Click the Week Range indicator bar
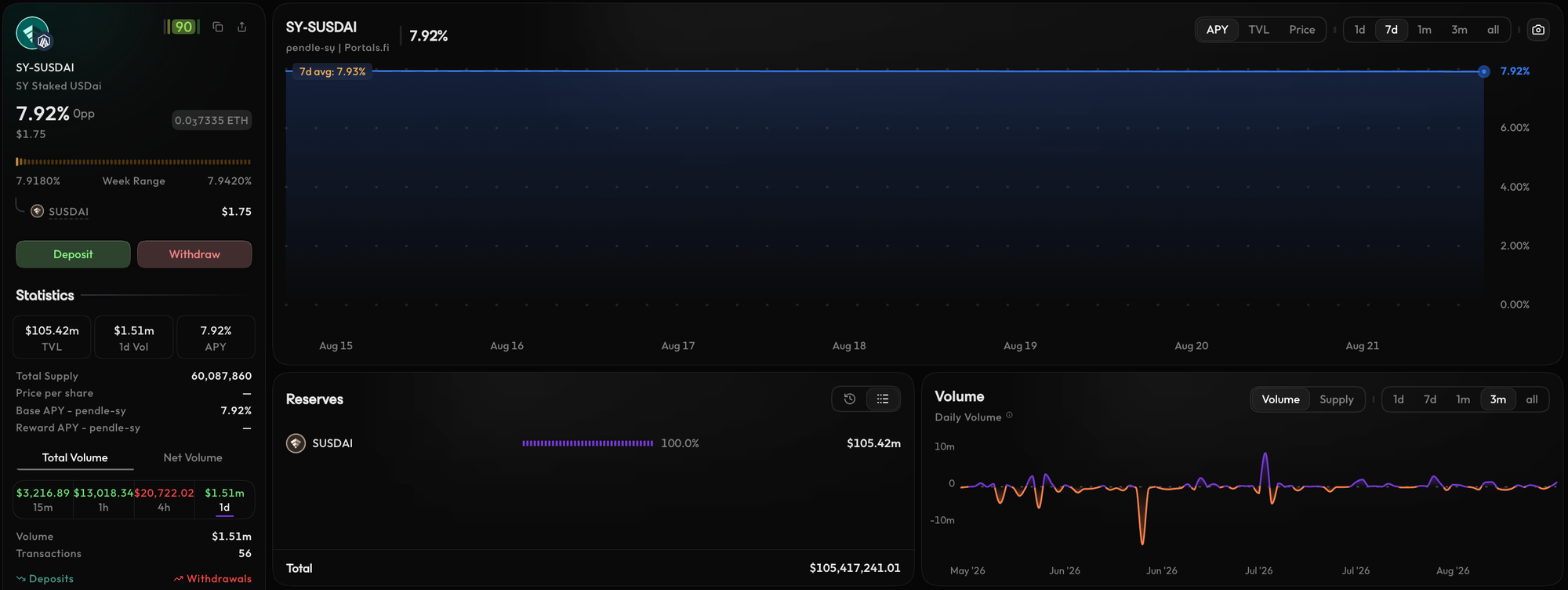 point(134,162)
